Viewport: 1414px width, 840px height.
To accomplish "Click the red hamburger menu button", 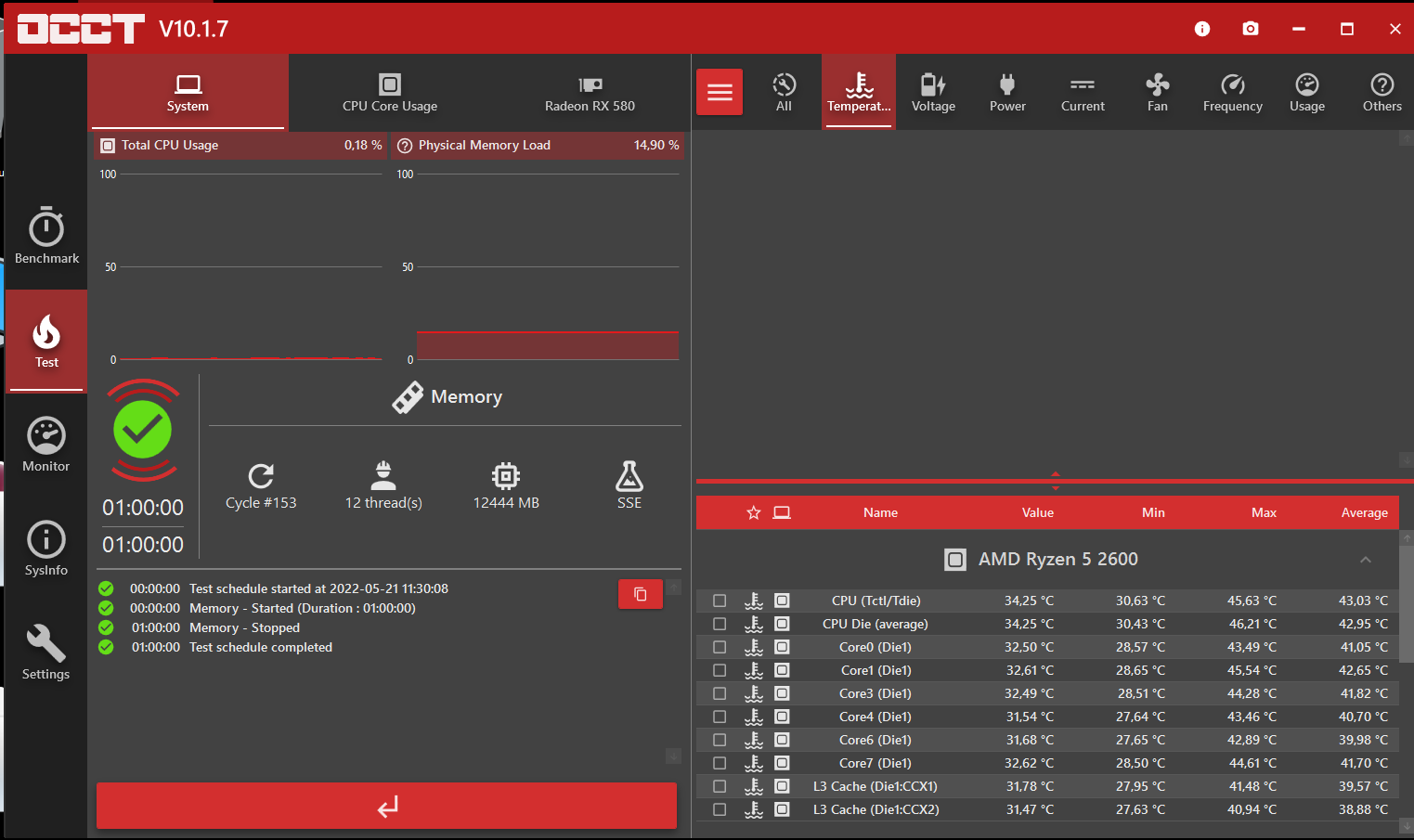I will 720,92.
